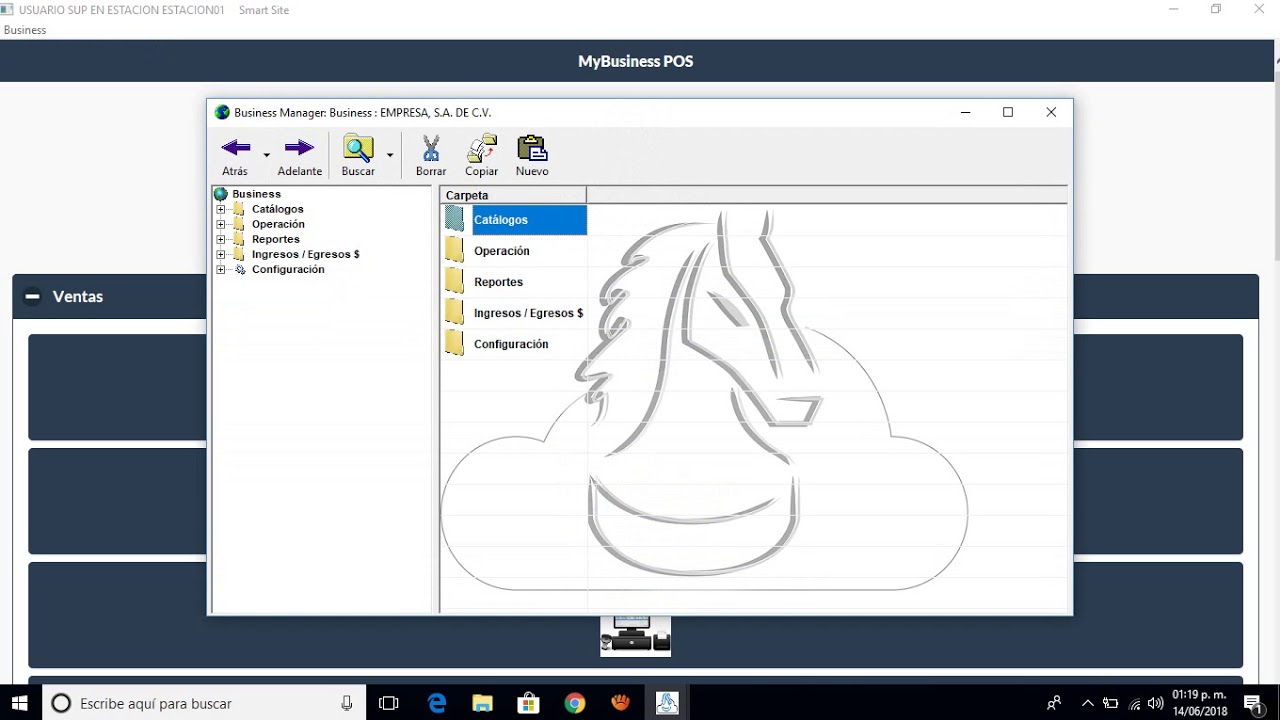Click the Operación folder icon in the list

click(455, 250)
